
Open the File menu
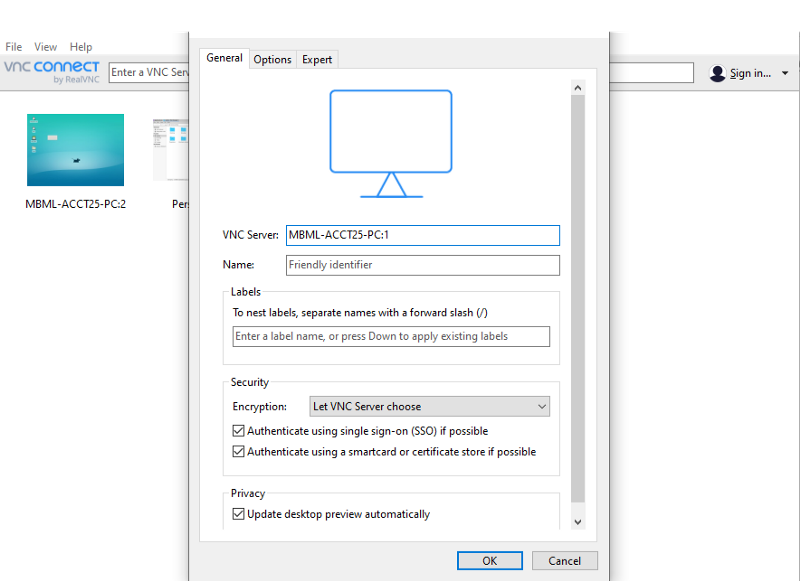point(14,47)
